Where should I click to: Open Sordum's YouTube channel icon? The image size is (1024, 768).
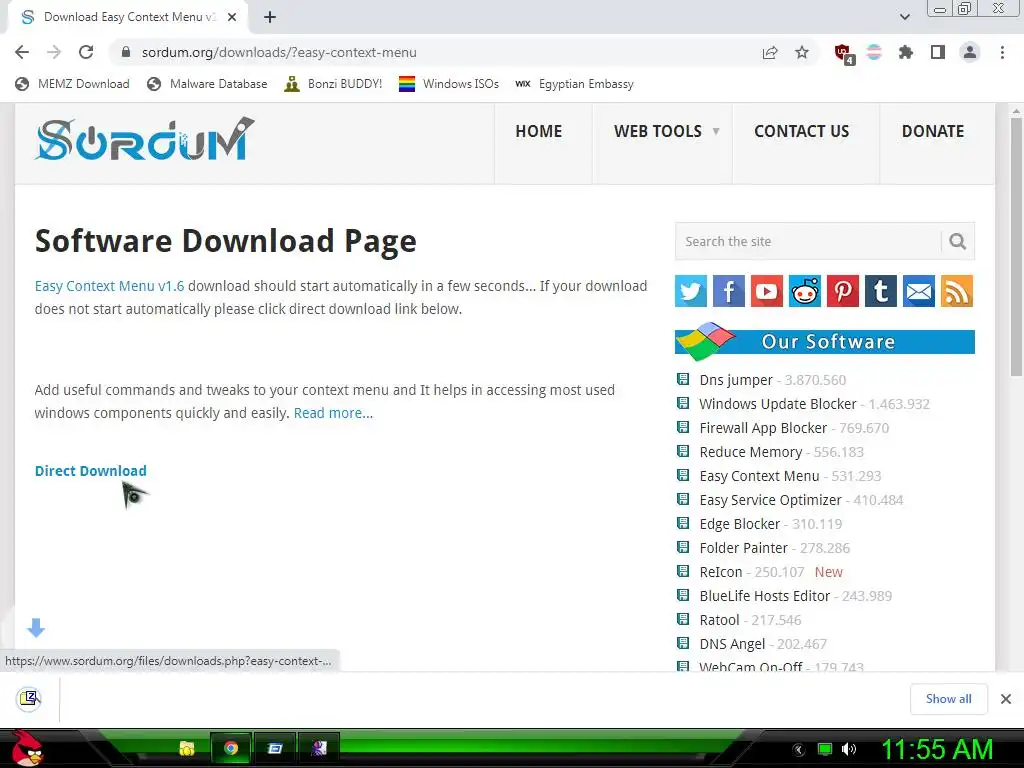(767, 291)
